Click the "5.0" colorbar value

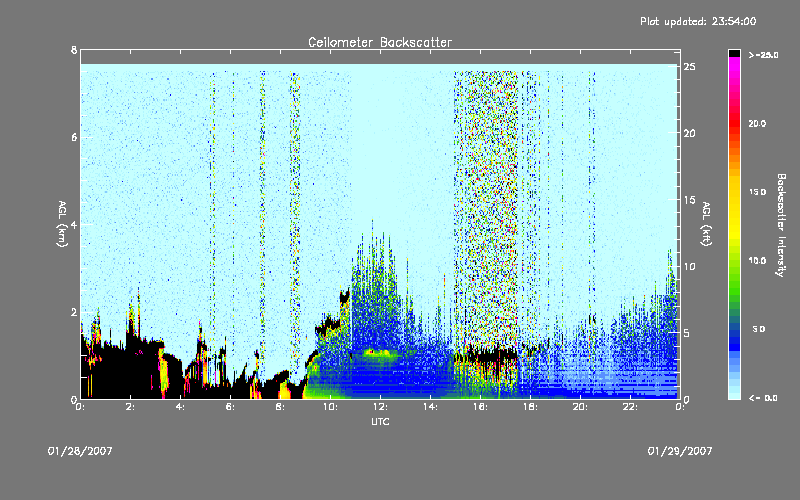[x=759, y=329]
